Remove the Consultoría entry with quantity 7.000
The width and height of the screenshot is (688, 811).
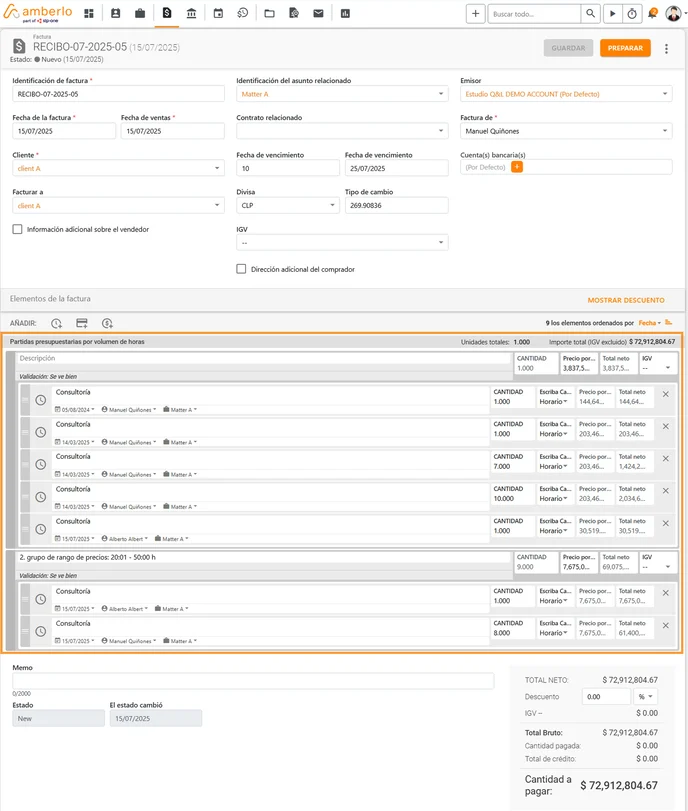[x=666, y=459]
